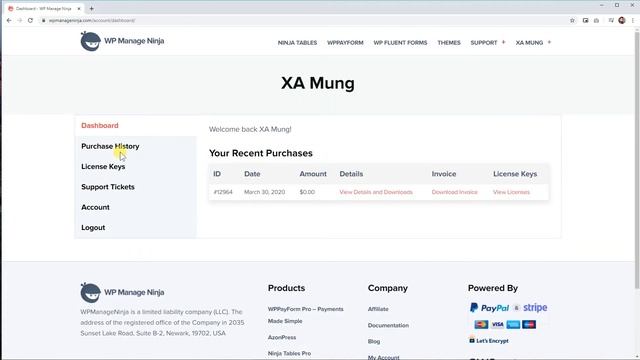This screenshot has height=360, width=640.
Task: Open Support Tickets in sidebar
Action: (108, 187)
